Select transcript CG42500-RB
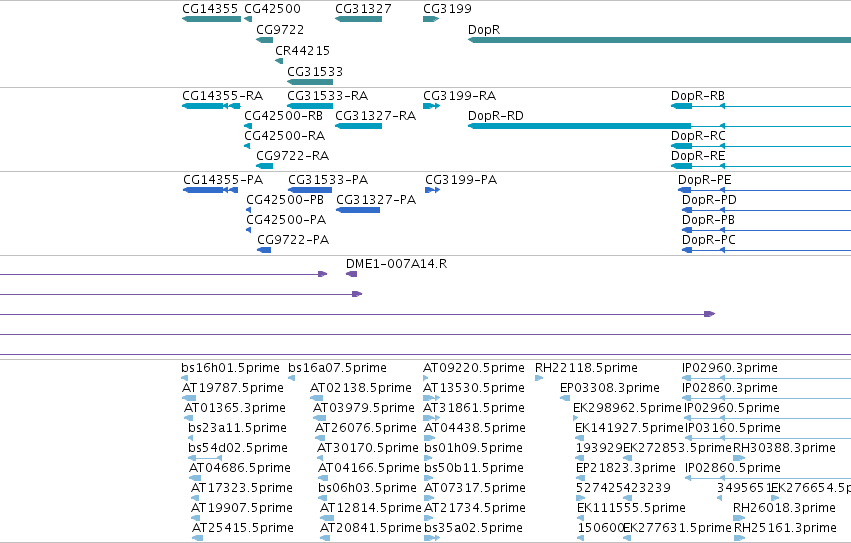 248,126
